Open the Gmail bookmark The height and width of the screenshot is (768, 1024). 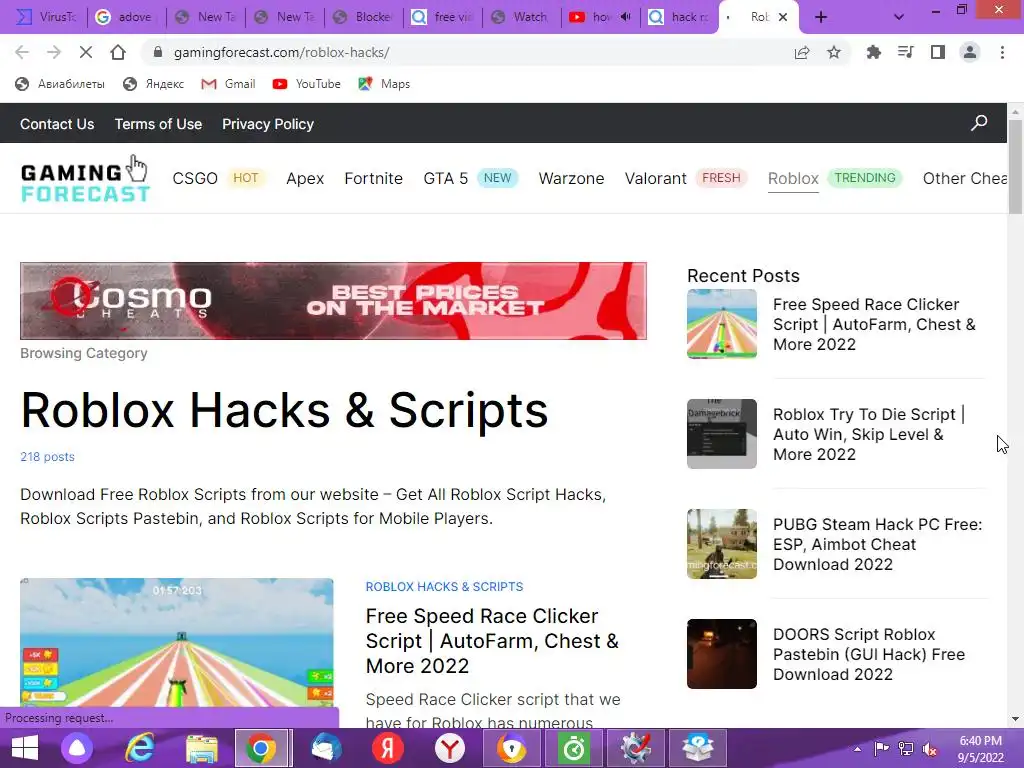(228, 84)
